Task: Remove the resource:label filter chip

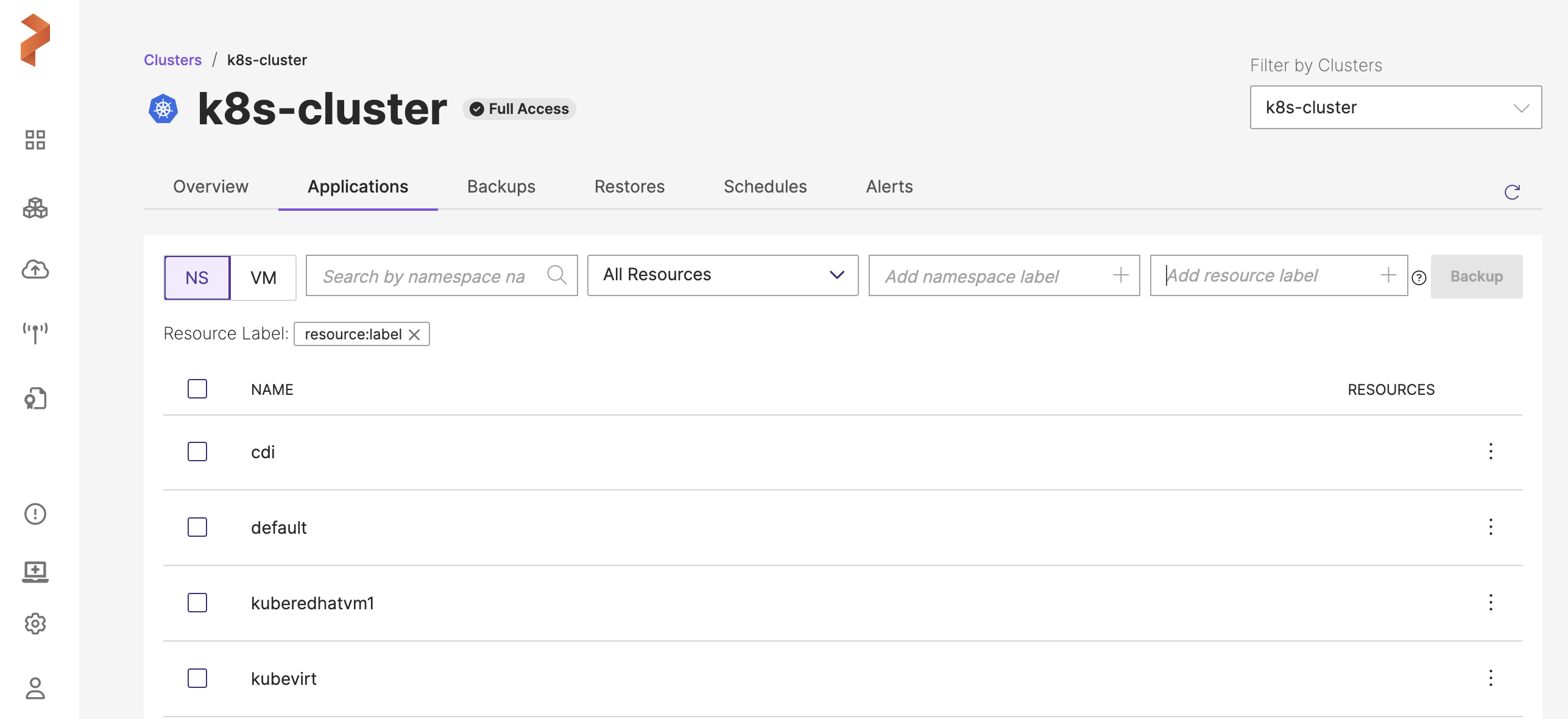Action: [414, 335]
